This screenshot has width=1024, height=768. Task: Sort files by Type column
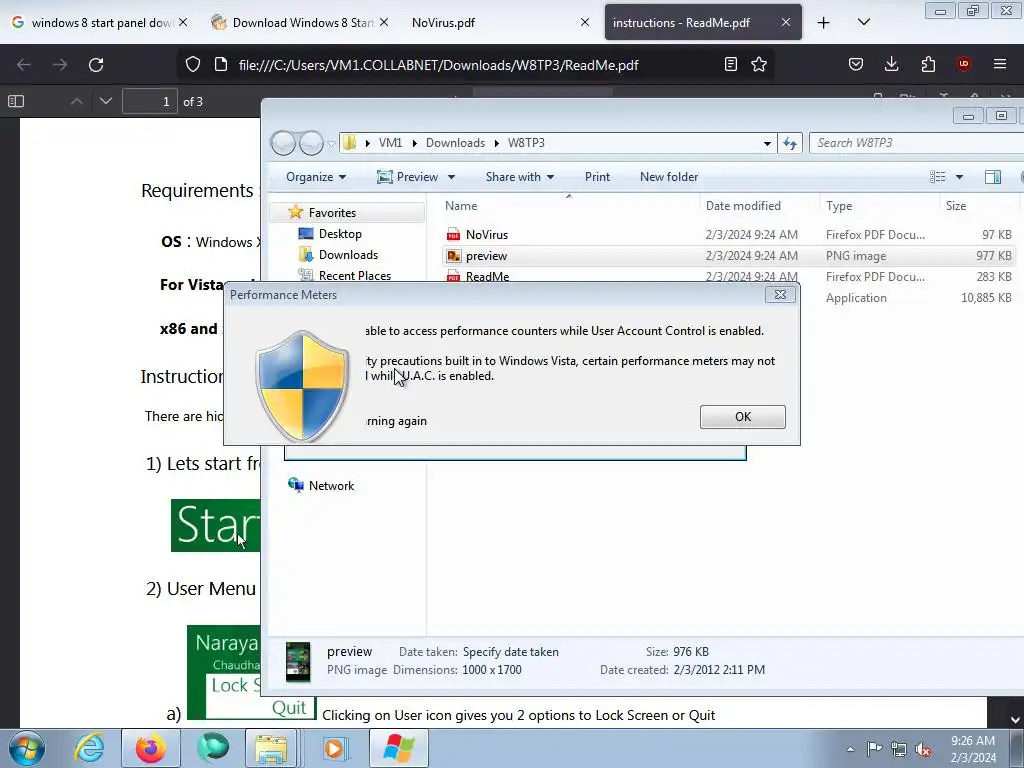point(879,206)
